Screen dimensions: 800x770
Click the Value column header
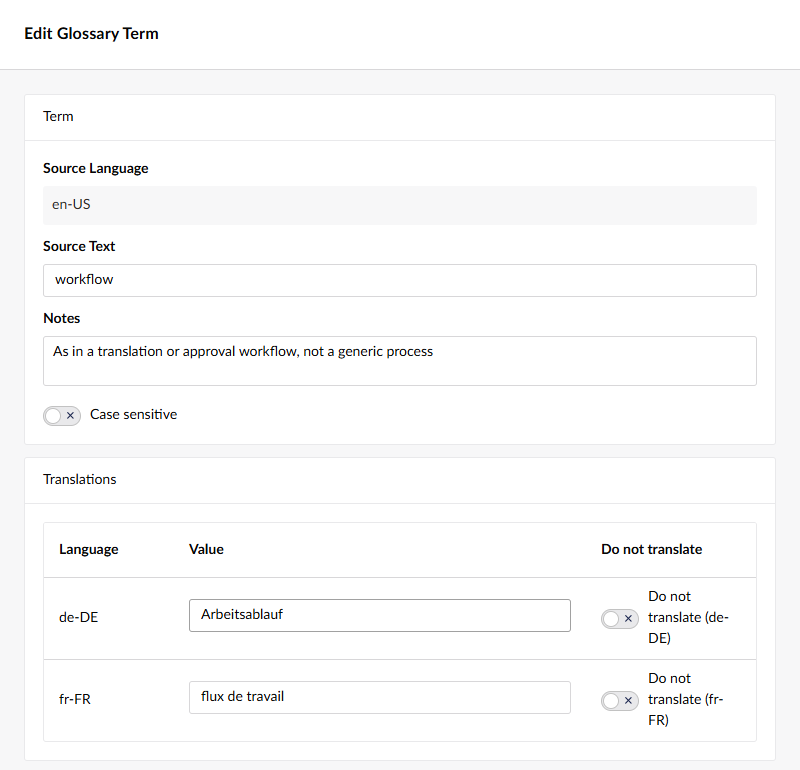tap(206, 549)
